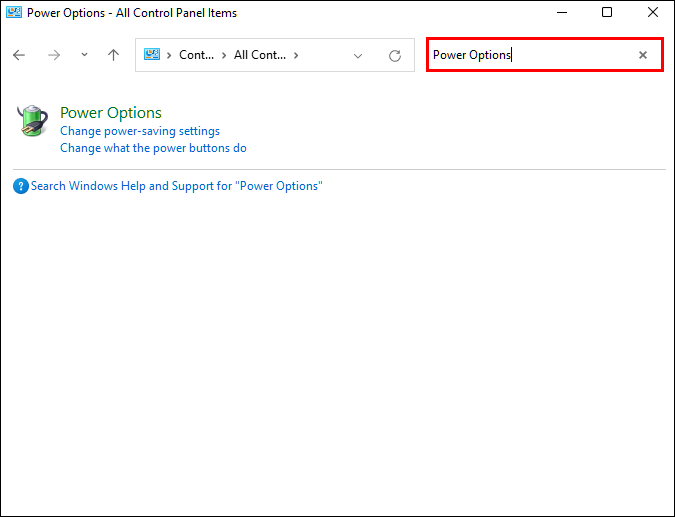Open Change what the power buttons do
This screenshot has height=517, width=675.
[x=153, y=148]
